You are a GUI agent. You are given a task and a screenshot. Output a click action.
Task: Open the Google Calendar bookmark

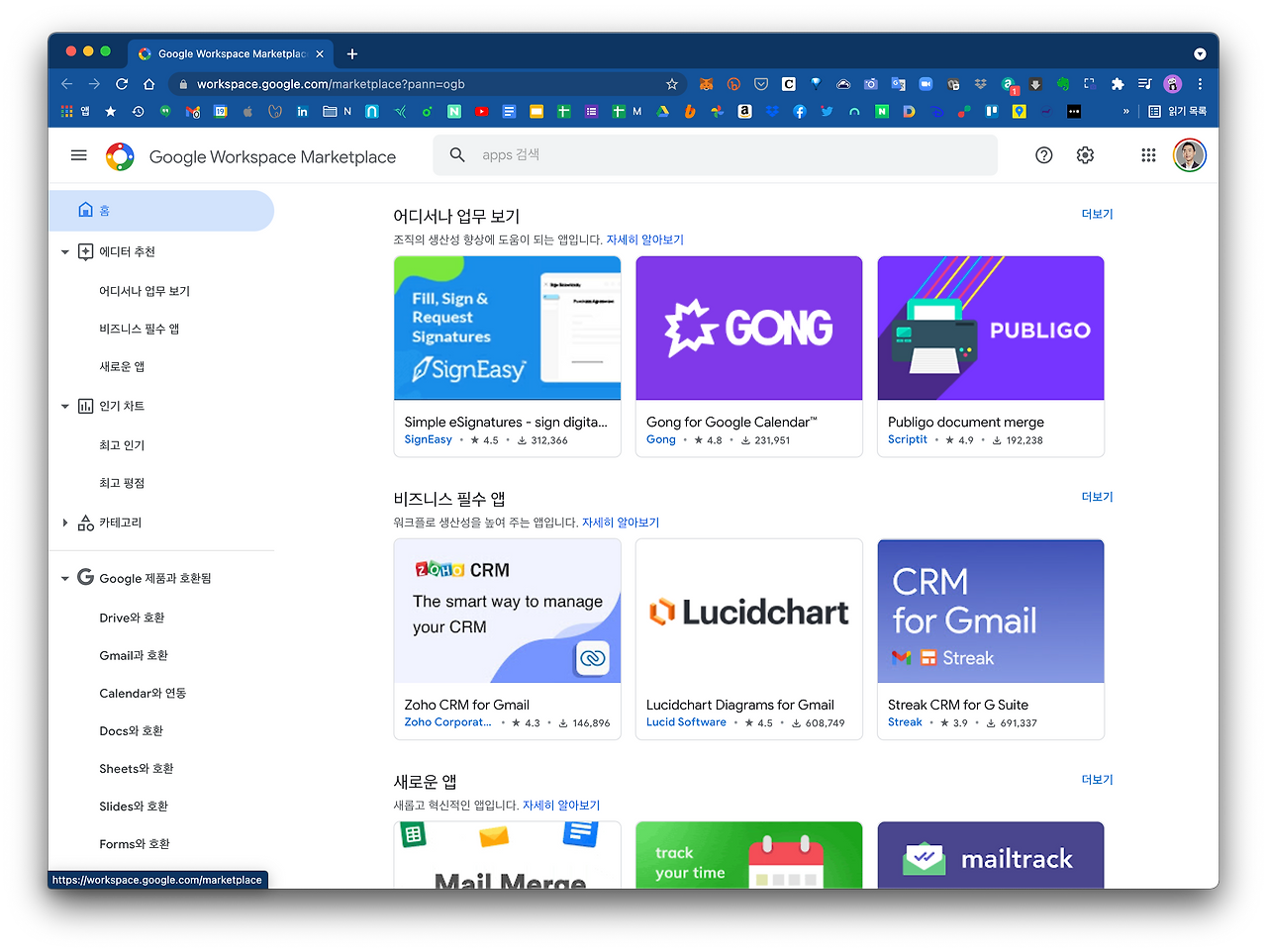click(x=221, y=112)
